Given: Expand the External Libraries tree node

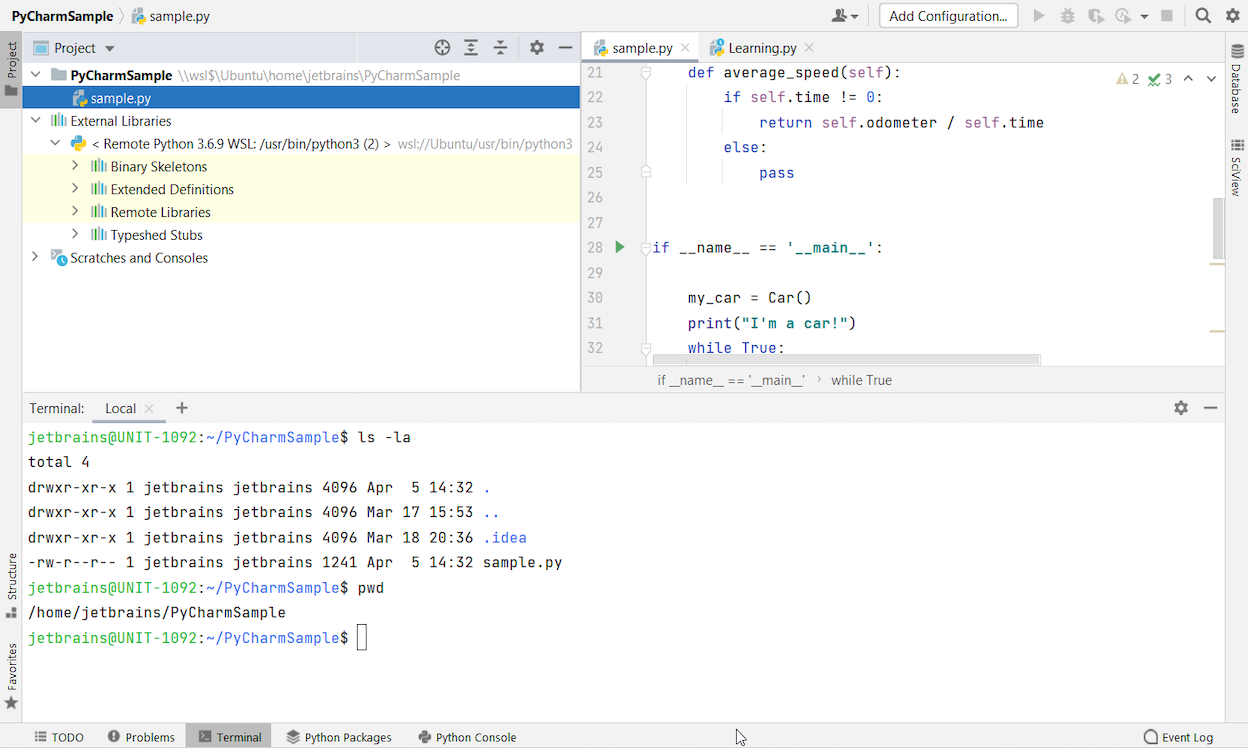Looking at the screenshot, I should click(35, 119).
